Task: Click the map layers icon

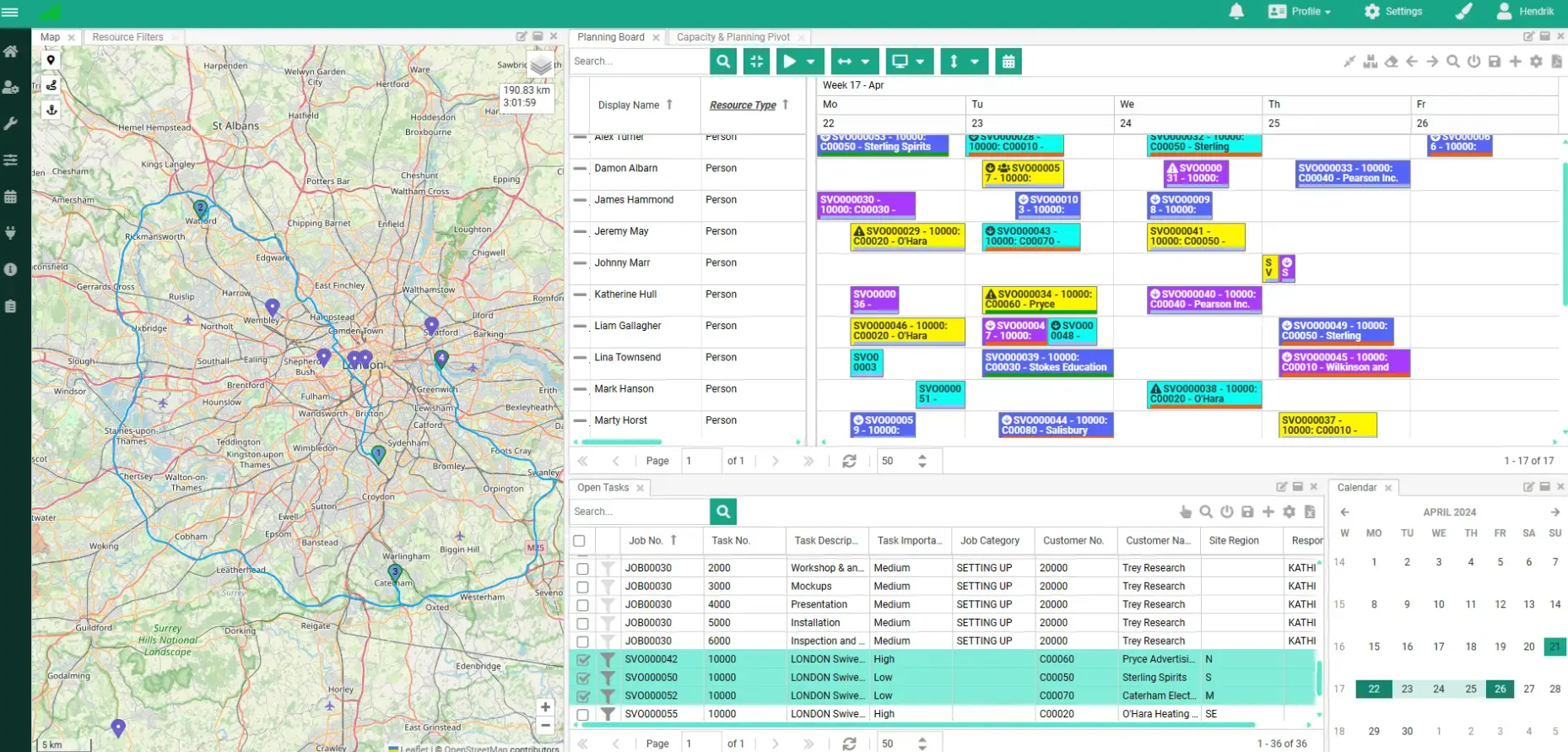Action: [541, 65]
